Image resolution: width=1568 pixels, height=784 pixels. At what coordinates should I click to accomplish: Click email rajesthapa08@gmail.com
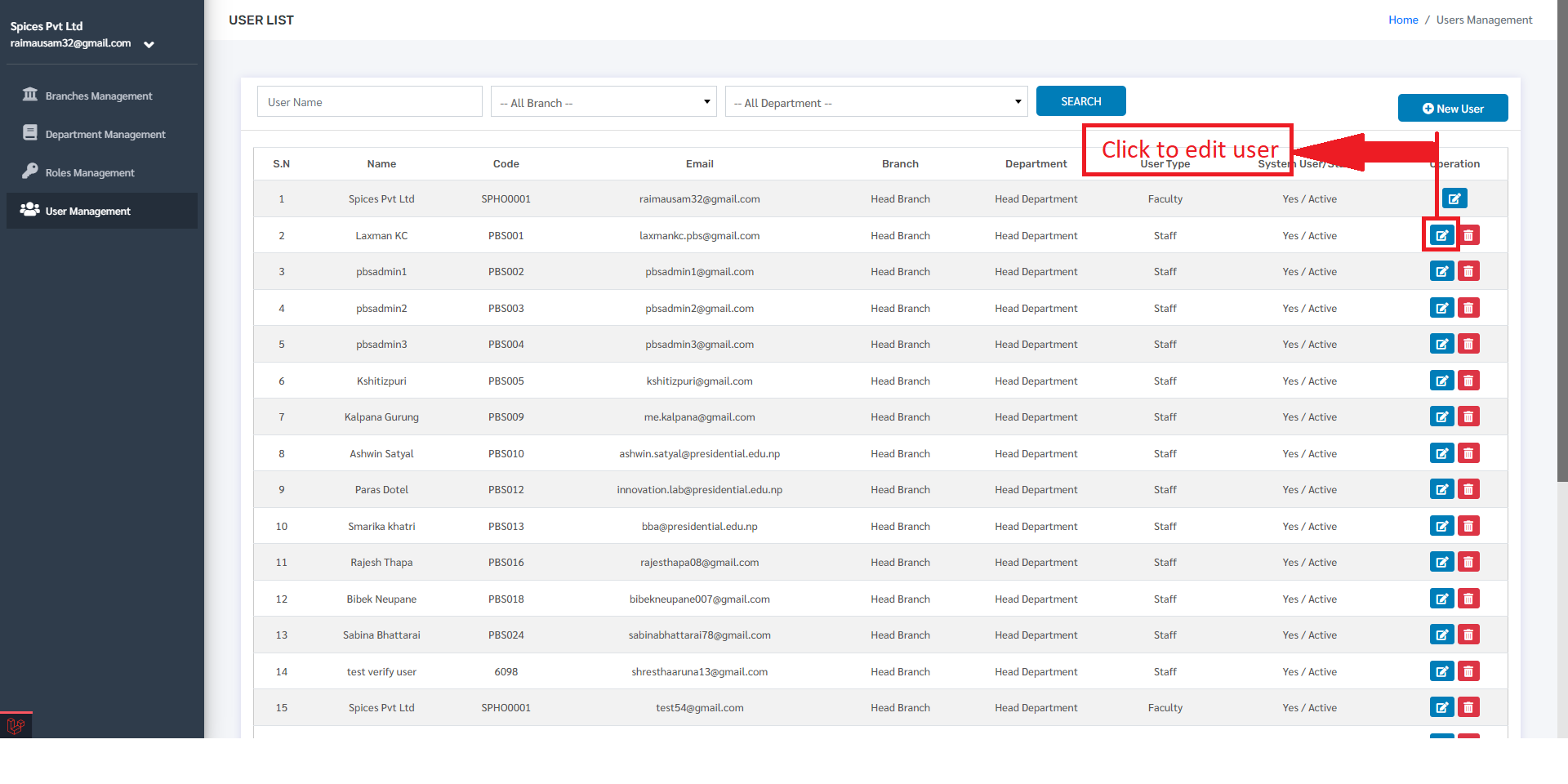tap(700, 562)
